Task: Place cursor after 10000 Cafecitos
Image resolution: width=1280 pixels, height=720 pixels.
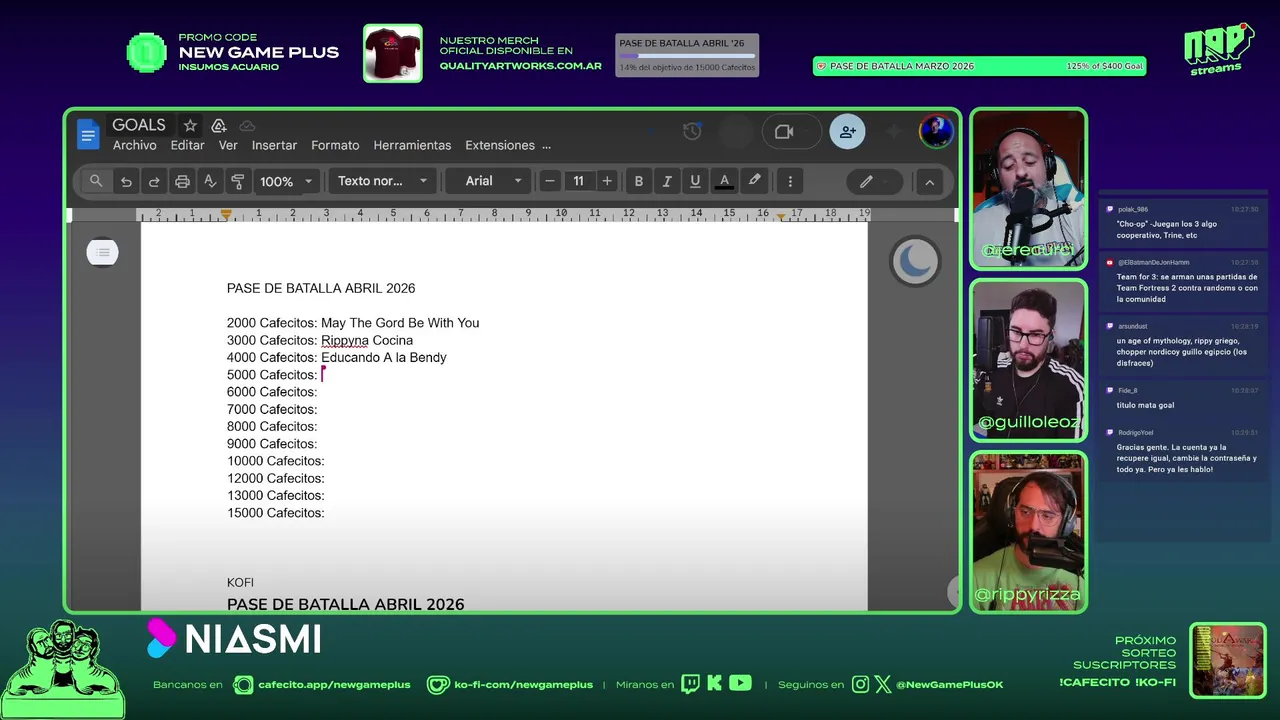Action: pos(327,461)
